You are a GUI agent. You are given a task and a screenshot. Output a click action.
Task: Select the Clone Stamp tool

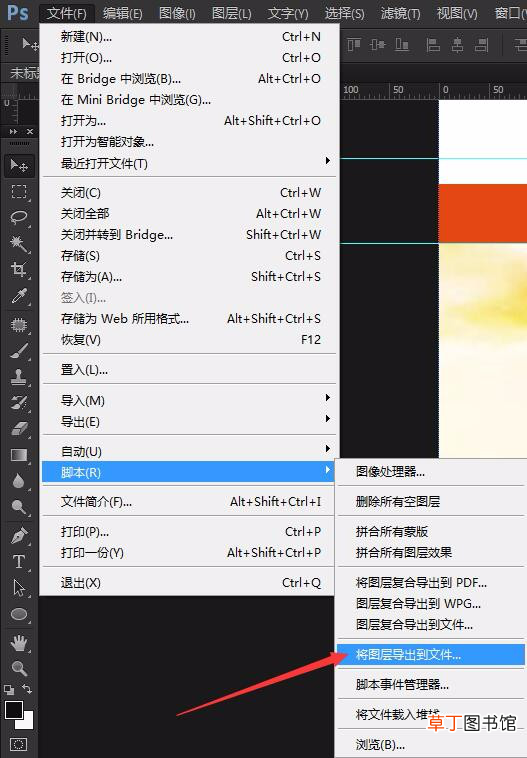(x=19, y=377)
